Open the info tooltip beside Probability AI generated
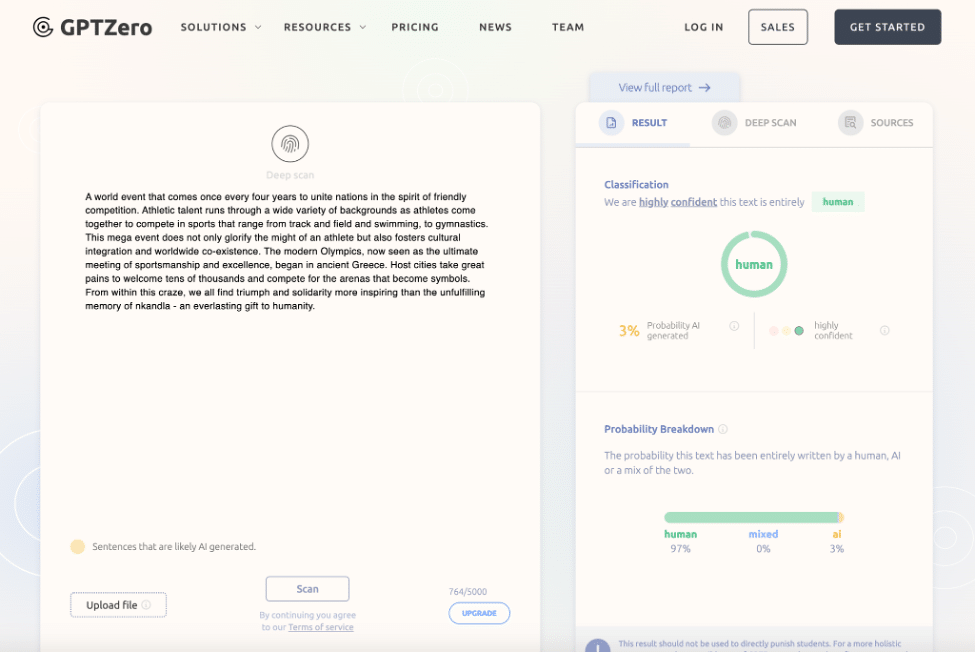This screenshot has width=977, height=652. click(x=734, y=327)
